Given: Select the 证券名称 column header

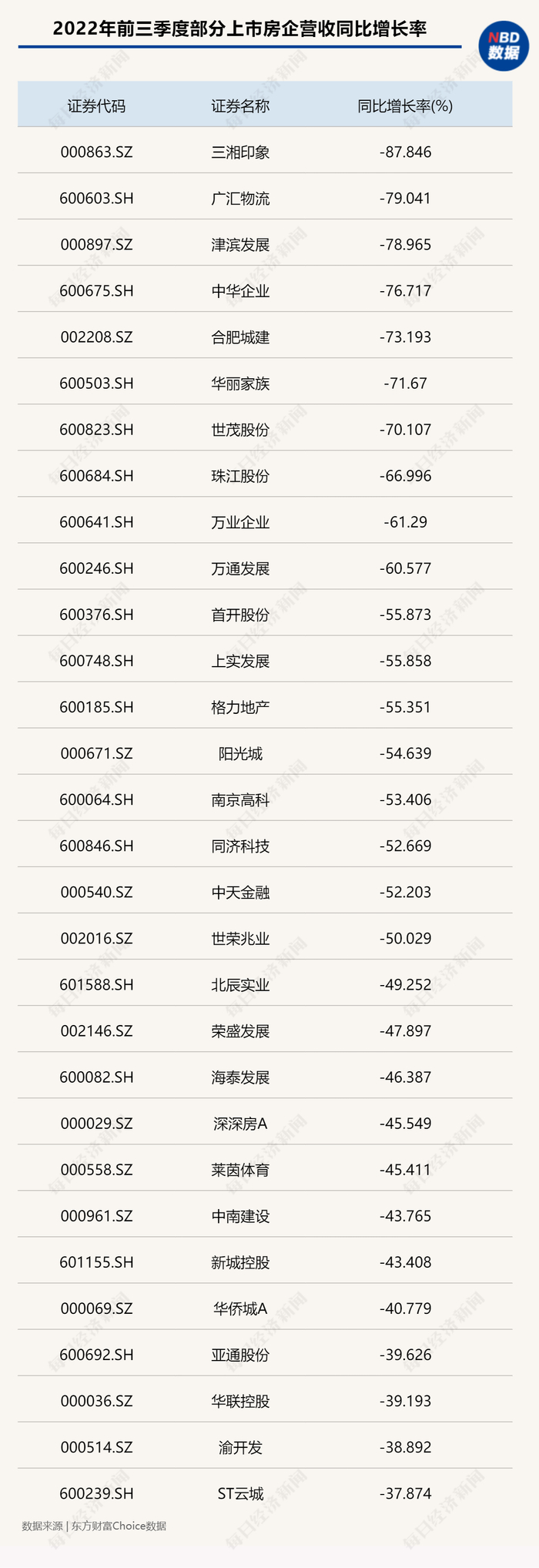Looking at the screenshot, I should pyautogui.click(x=240, y=106).
